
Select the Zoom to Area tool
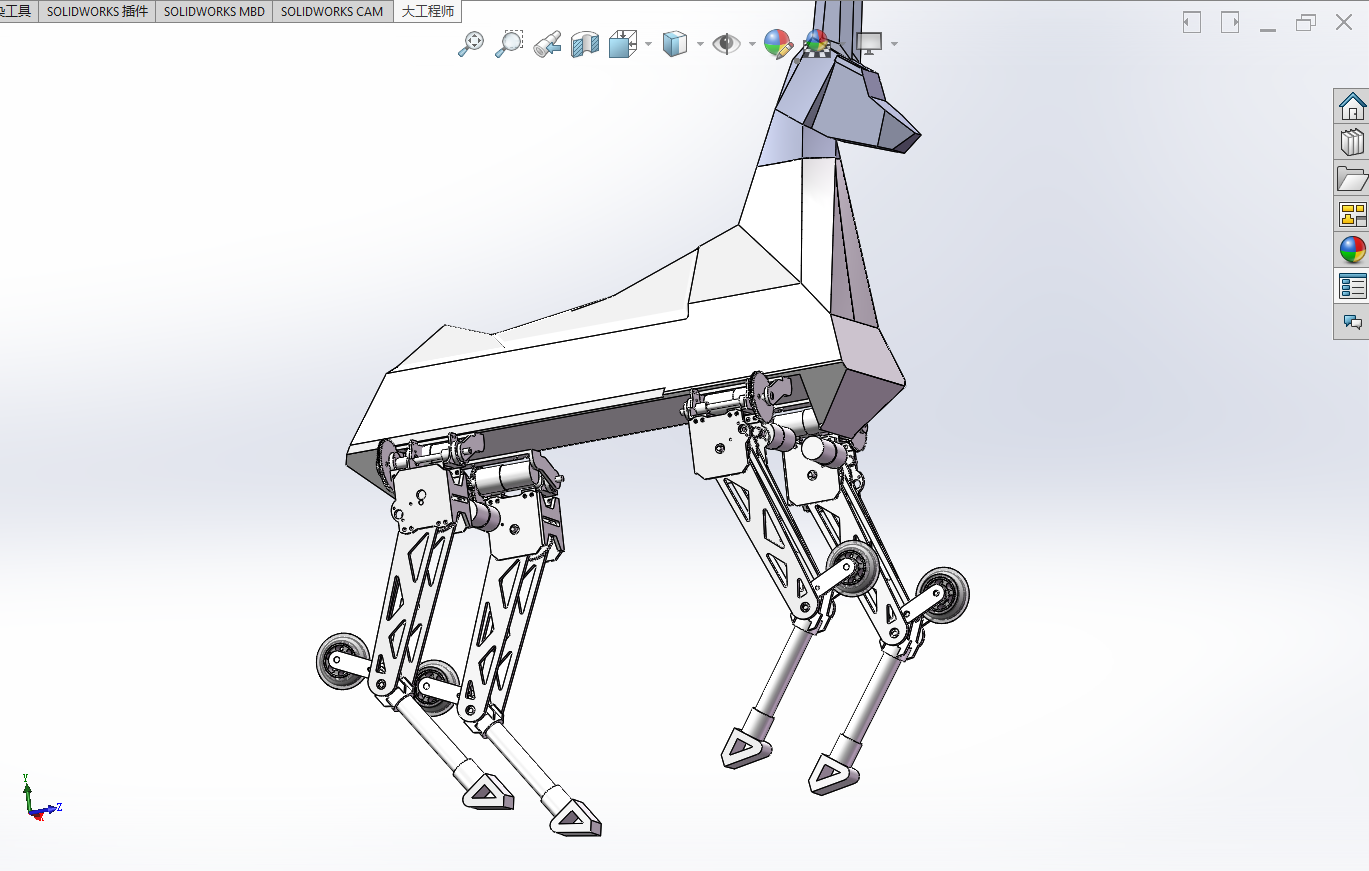[x=509, y=43]
